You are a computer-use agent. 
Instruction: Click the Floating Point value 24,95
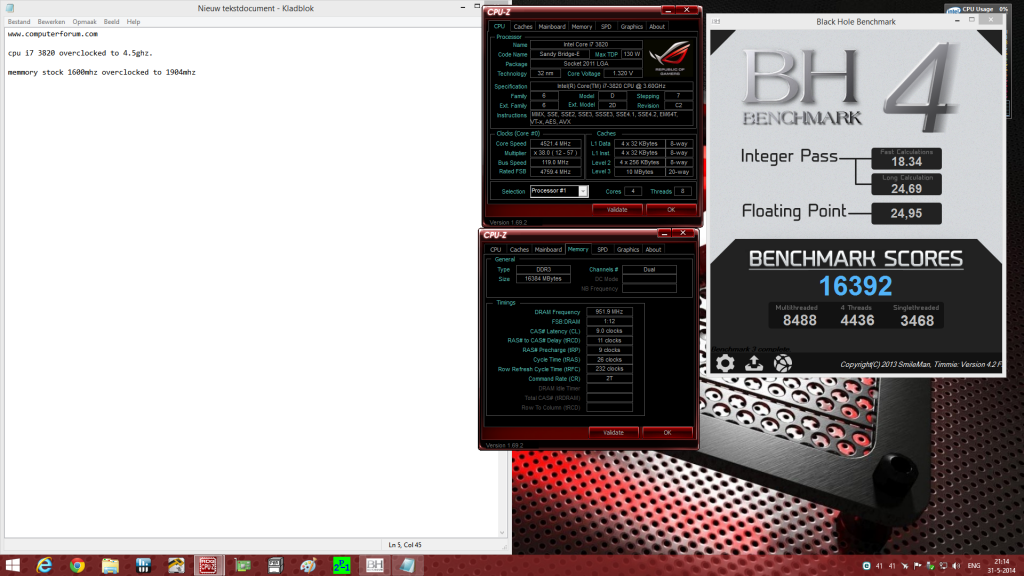coord(906,213)
